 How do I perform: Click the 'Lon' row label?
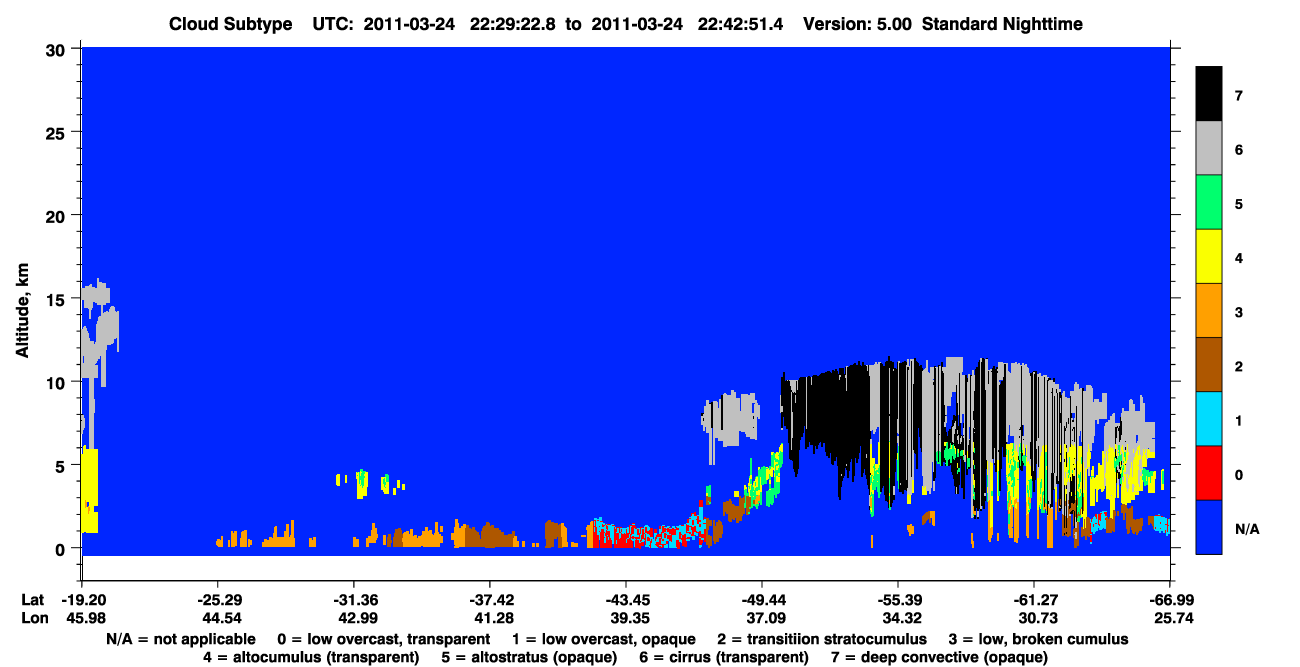point(33,619)
